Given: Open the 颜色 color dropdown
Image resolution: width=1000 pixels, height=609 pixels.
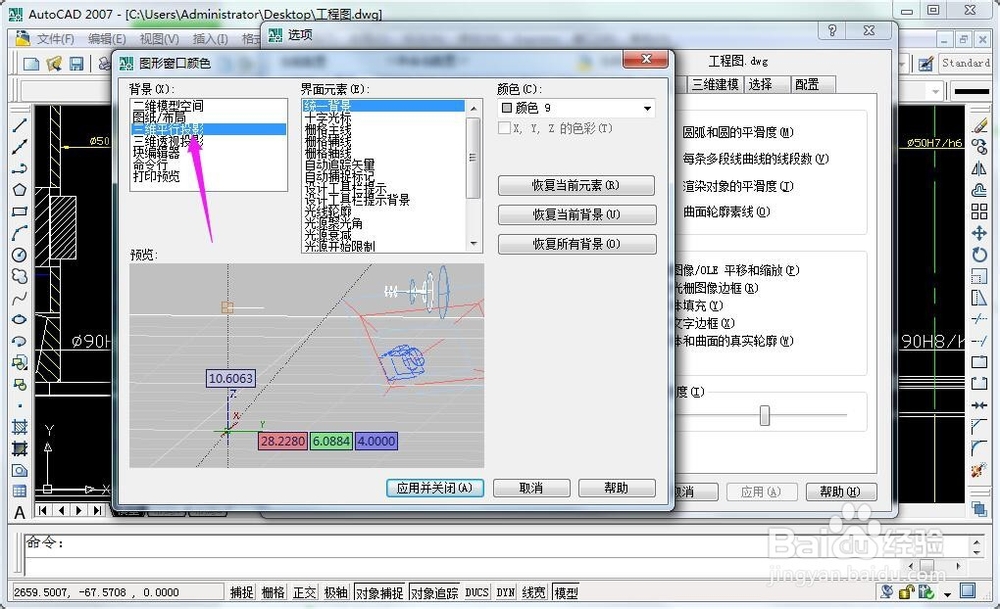Looking at the screenshot, I should point(577,108).
